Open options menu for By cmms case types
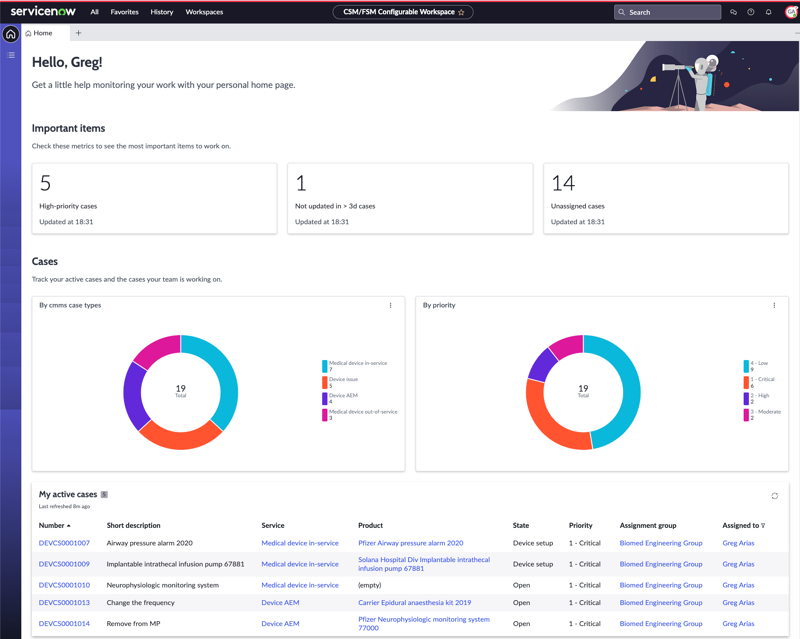The image size is (800, 639). [x=390, y=305]
